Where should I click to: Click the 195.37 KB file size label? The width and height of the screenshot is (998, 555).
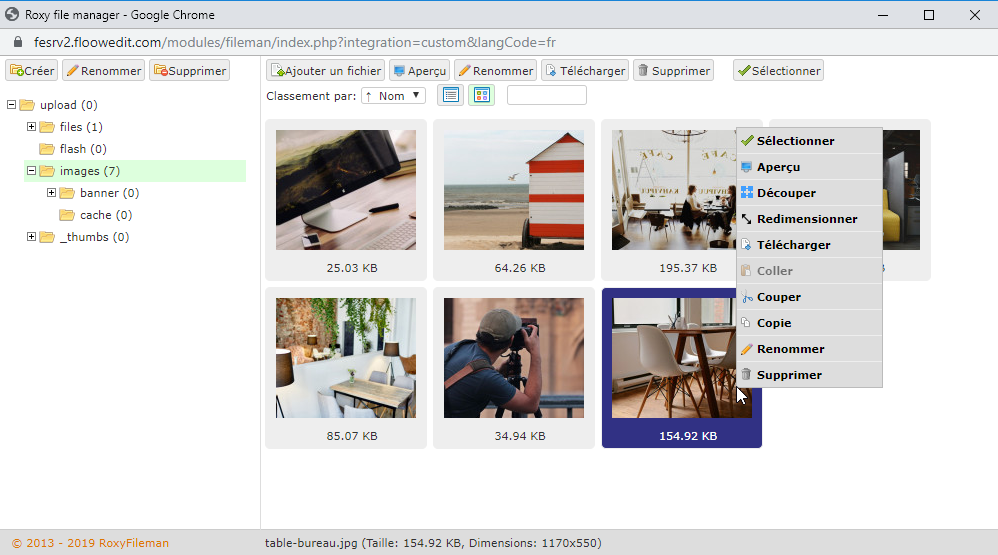point(688,268)
